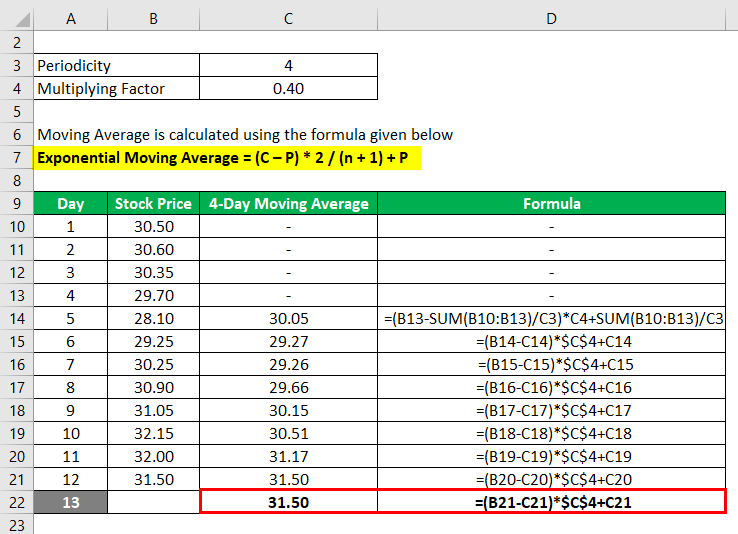Click the 4-Day Moving Average header
The width and height of the screenshot is (738, 534).
[289, 203]
